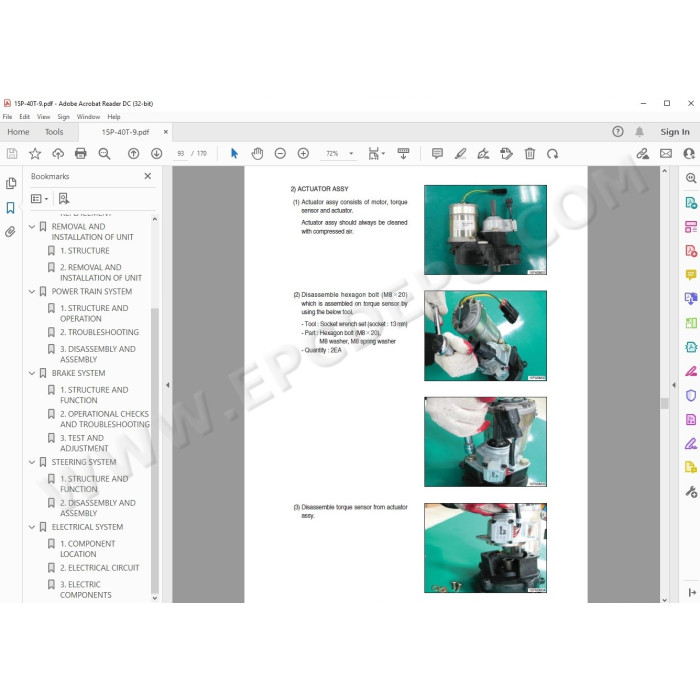Switch to the Home tab

click(x=18, y=132)
